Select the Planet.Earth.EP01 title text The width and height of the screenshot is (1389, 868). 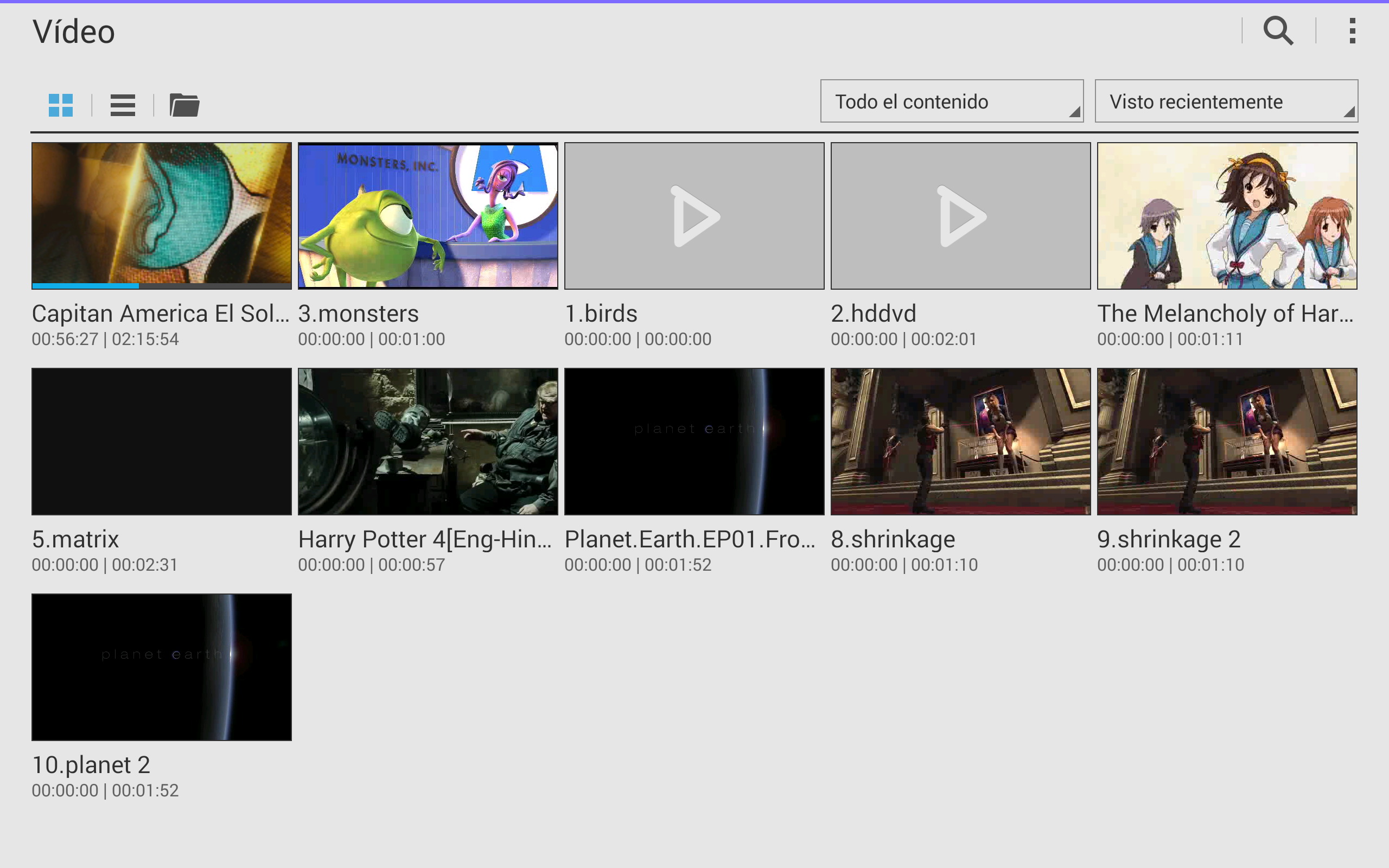tap(689, 539)
